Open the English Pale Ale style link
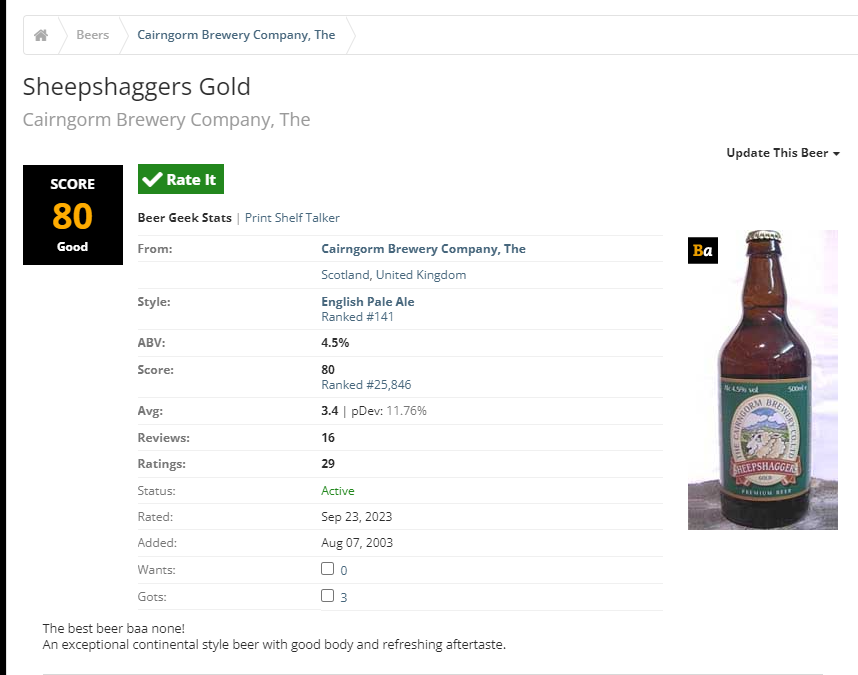The width and height of the screenshot is (858, 675). (368, 301)
